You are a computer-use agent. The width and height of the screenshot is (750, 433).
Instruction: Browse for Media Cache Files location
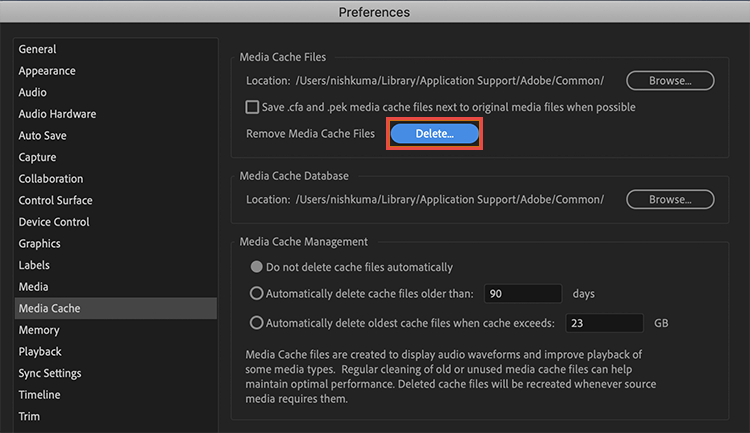(x=670, y=81)
